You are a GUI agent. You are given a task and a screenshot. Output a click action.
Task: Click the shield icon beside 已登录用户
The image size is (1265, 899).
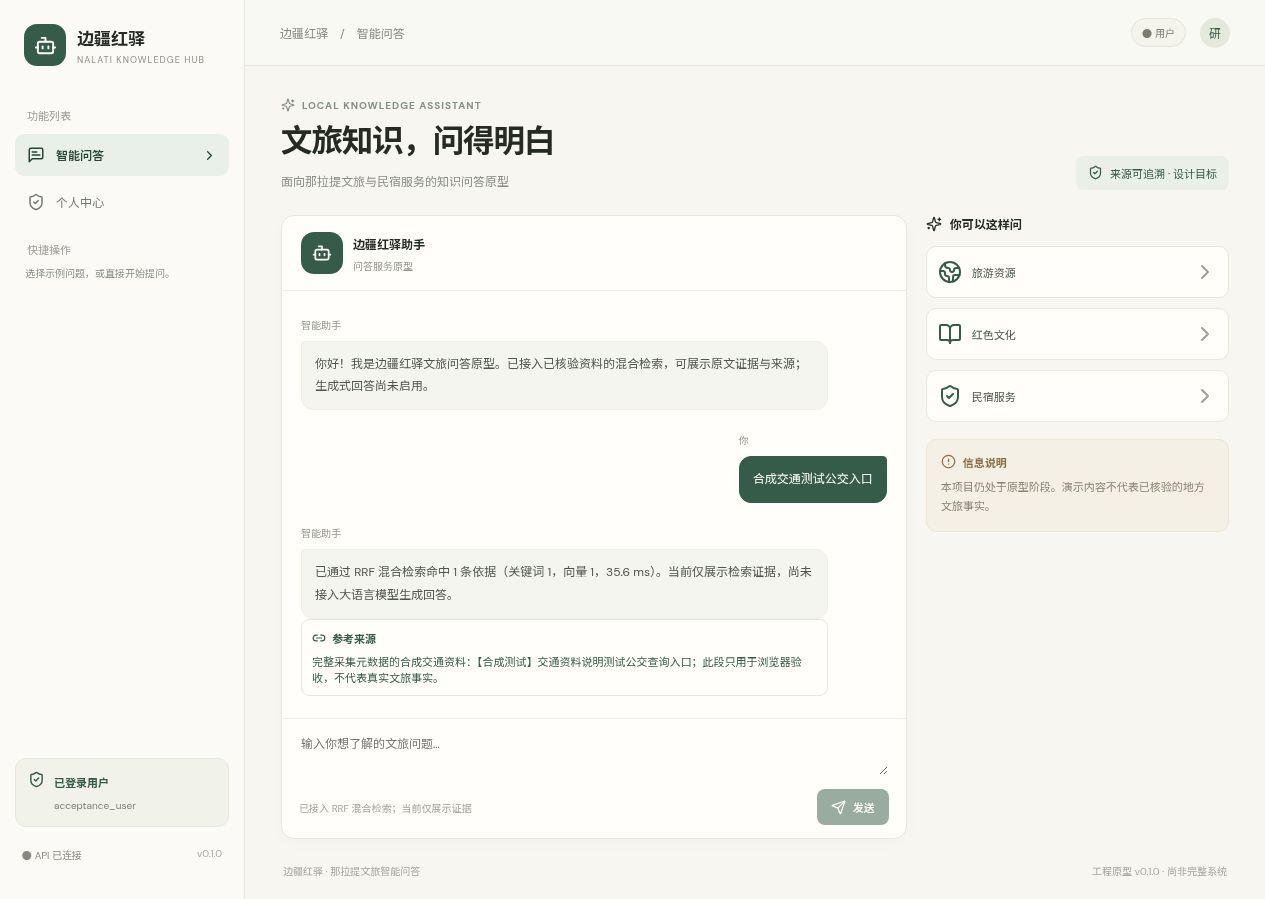point(37,779)
